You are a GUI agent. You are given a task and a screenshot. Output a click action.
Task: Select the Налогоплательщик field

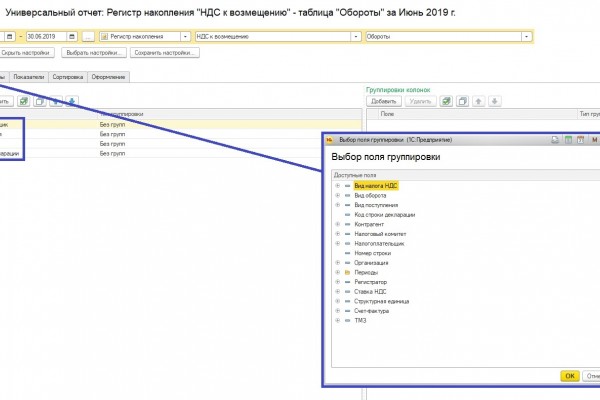tap(379, 243)
